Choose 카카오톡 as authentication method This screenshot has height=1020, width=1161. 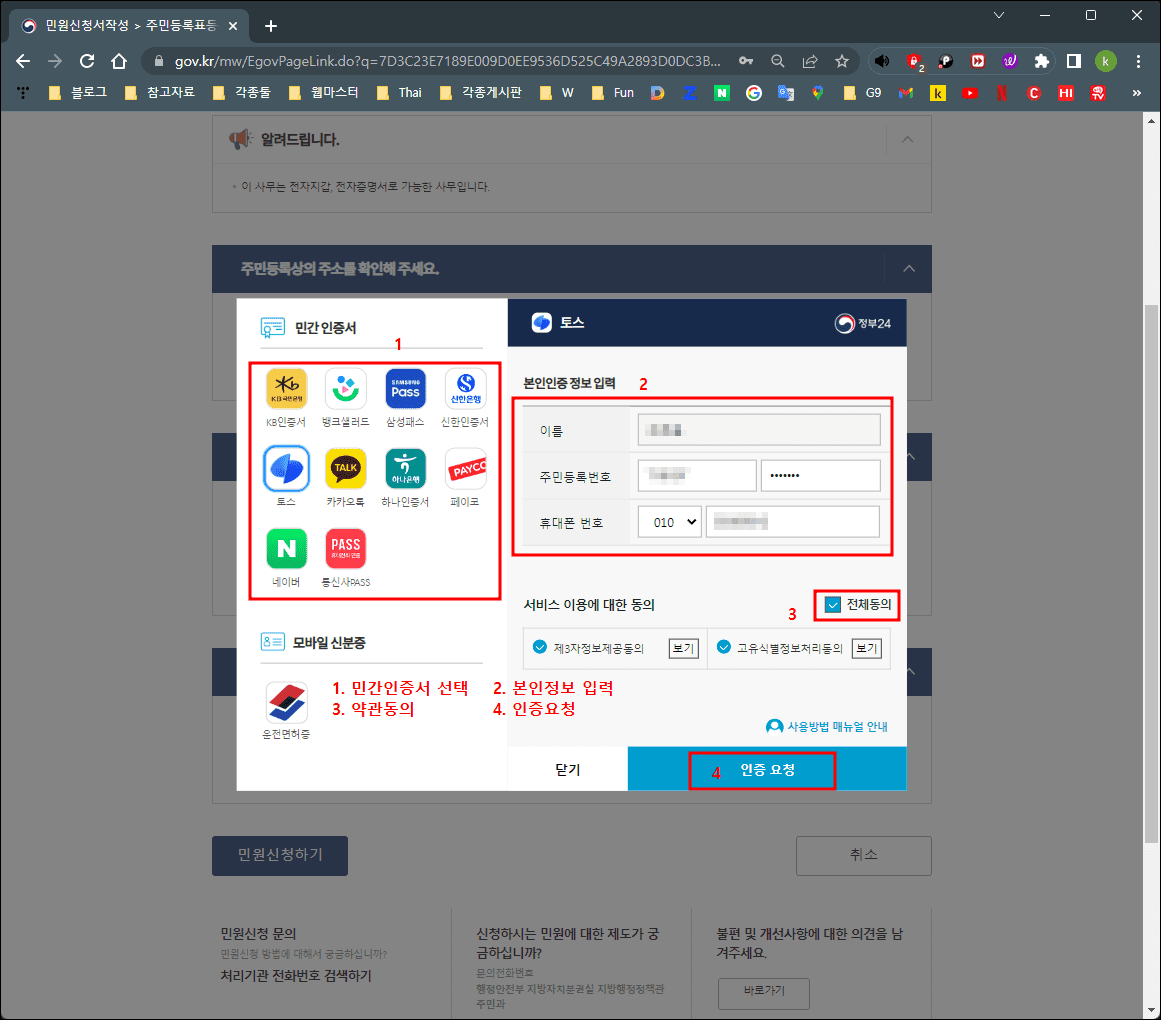[x=345, y=469]
